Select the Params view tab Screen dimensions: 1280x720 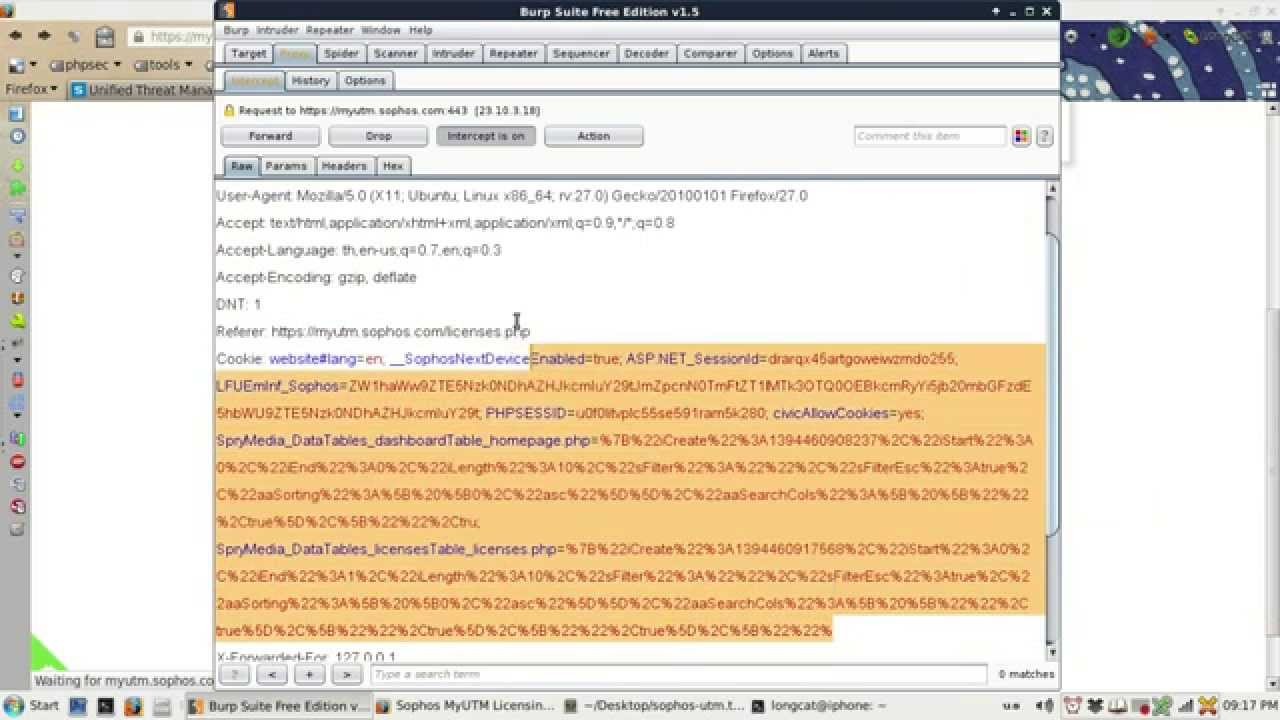coord(286,166)
